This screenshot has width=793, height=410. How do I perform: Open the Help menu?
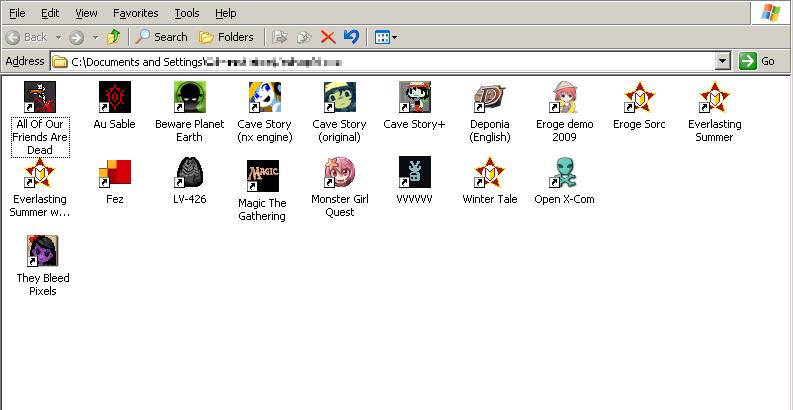(x=226, y=13)
